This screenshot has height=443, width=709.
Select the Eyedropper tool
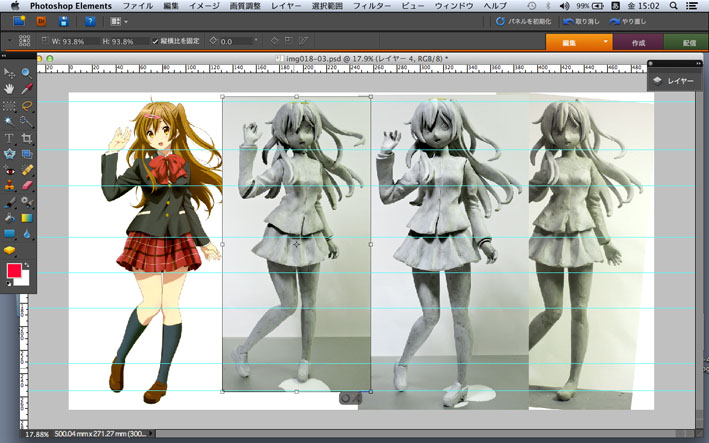[27, 89]
